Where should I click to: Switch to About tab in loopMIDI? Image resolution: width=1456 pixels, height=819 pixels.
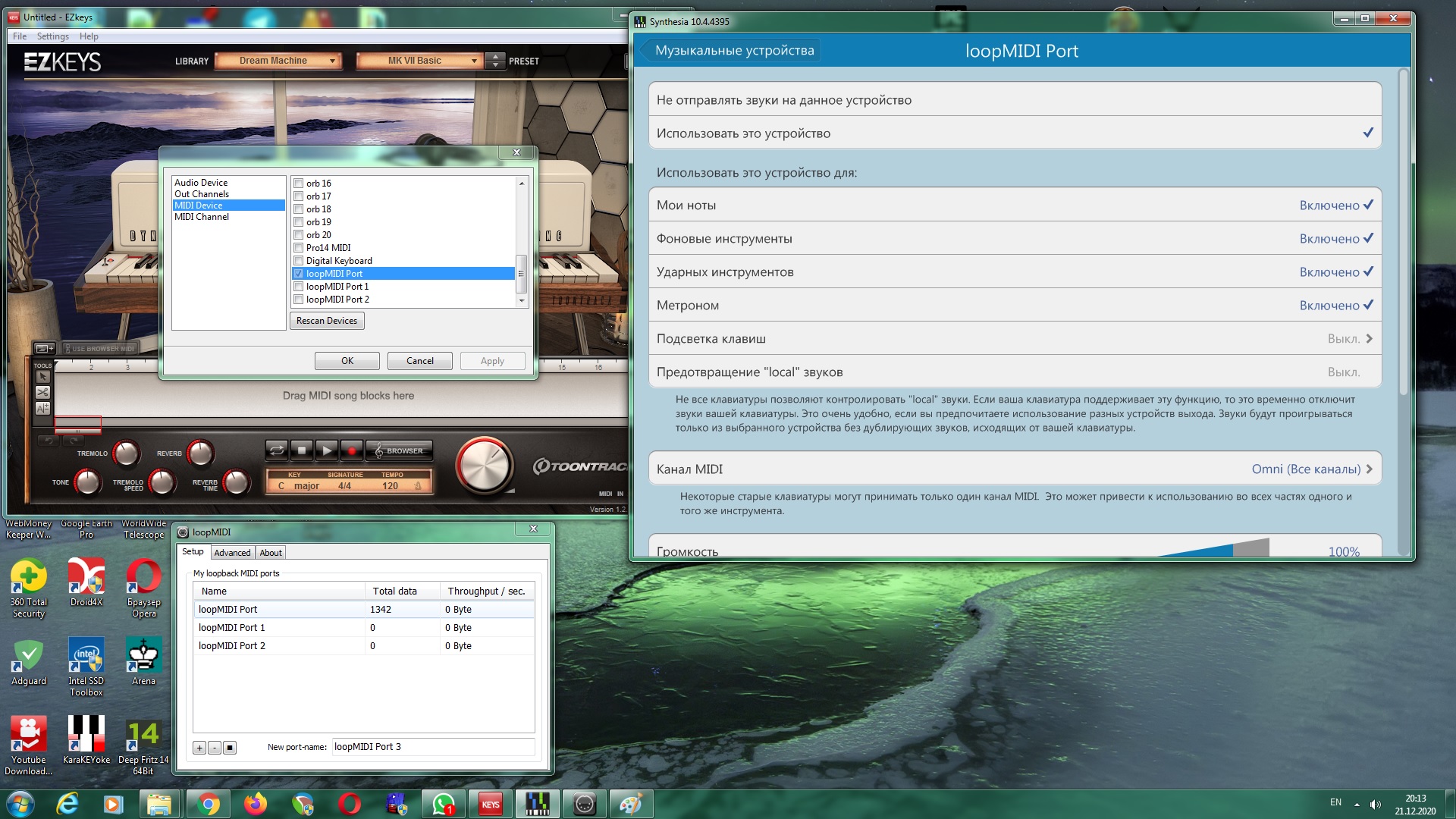271,553
